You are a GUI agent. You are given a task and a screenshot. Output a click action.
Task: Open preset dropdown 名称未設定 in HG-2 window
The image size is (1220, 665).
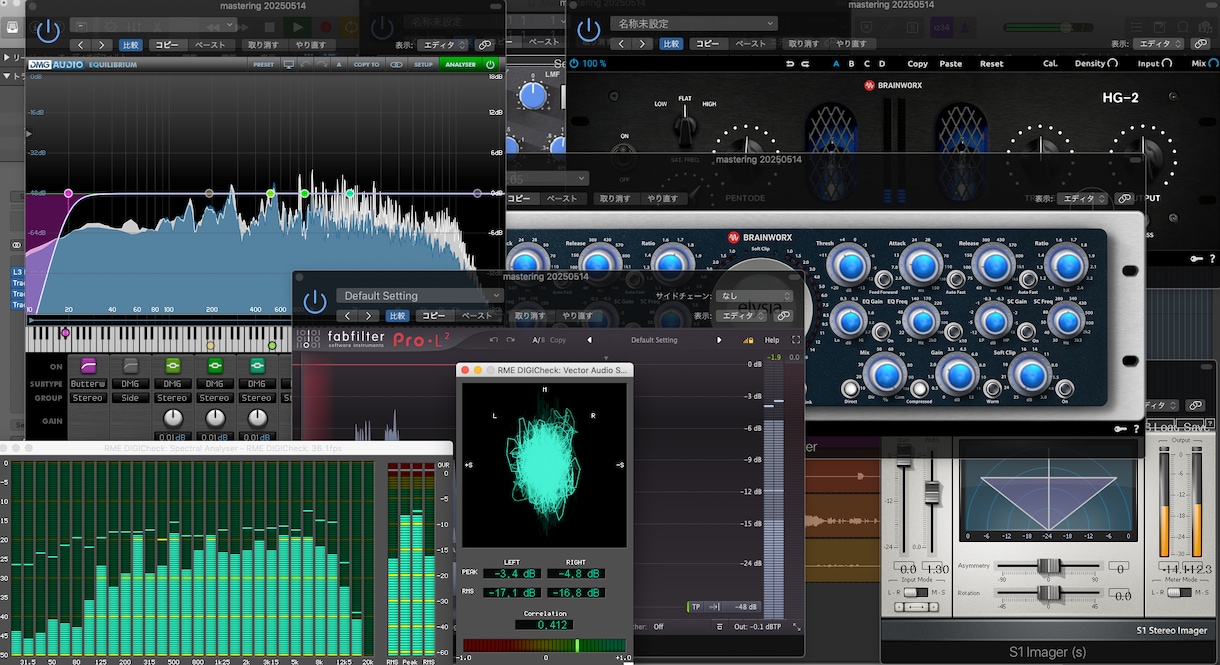click(x=692, y=23)
